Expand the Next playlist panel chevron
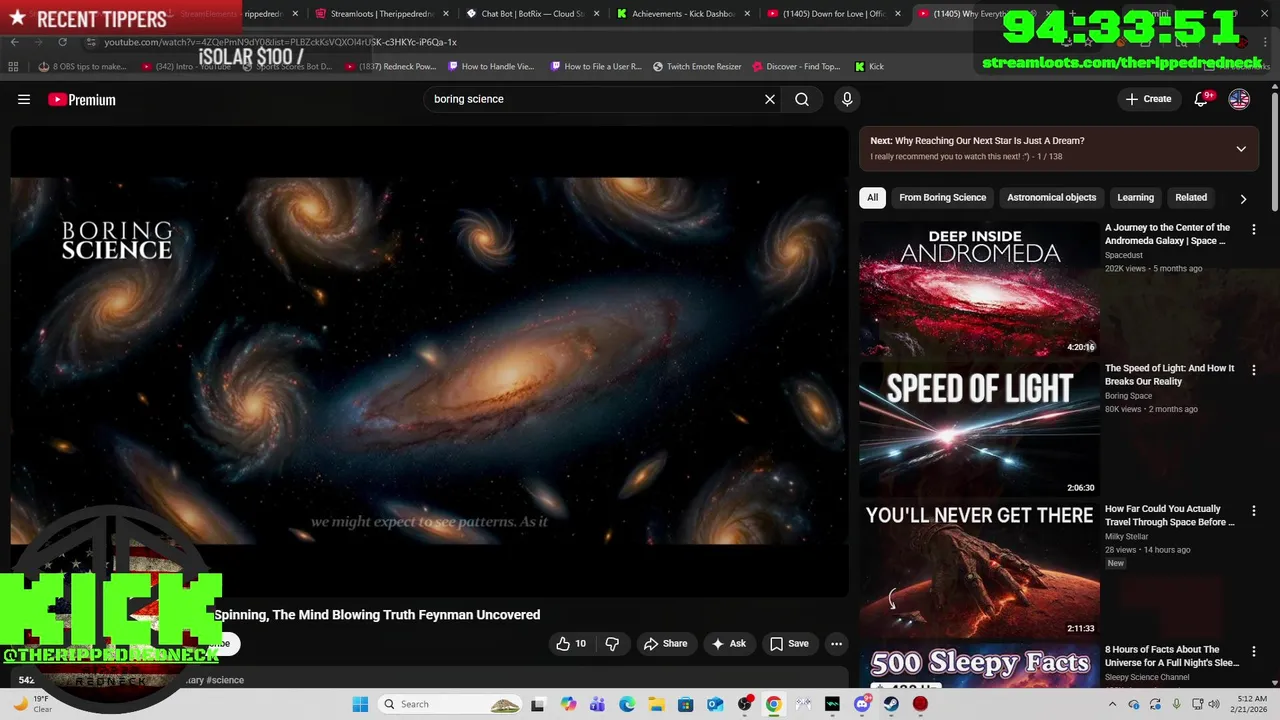 pyautogui.click(x=1241, y=149)
